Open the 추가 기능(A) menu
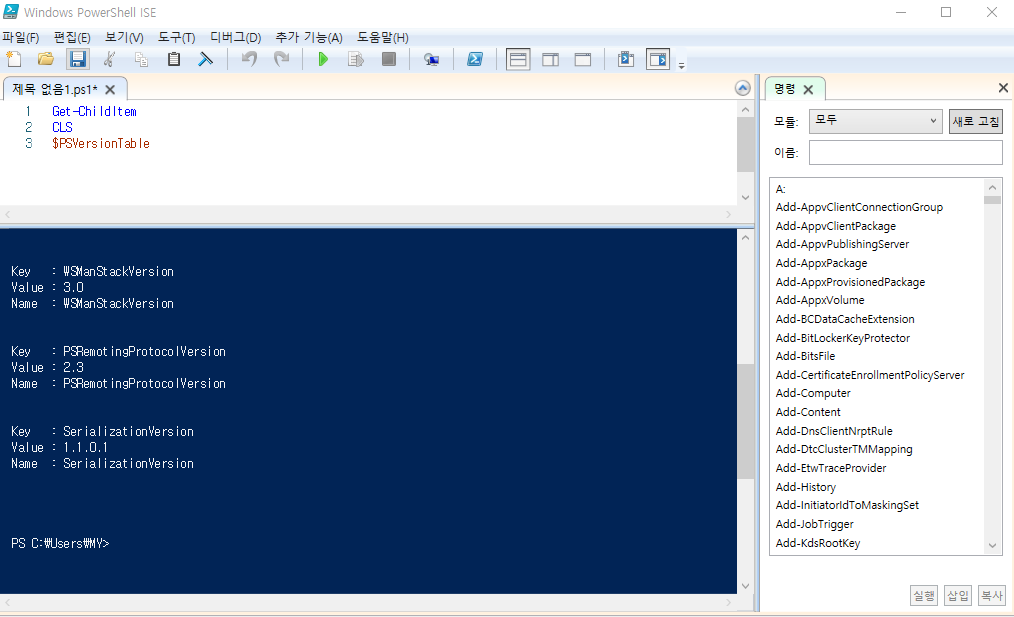 (x=309, y=38)
